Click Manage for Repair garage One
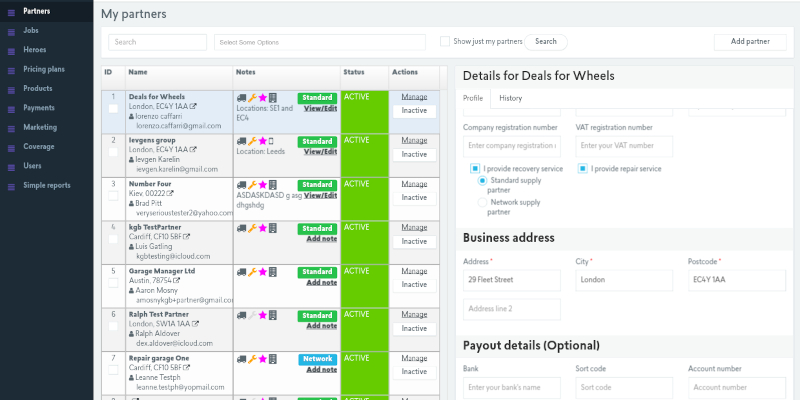Viewport: 800px width, 400px height. [x=413, y=356]
